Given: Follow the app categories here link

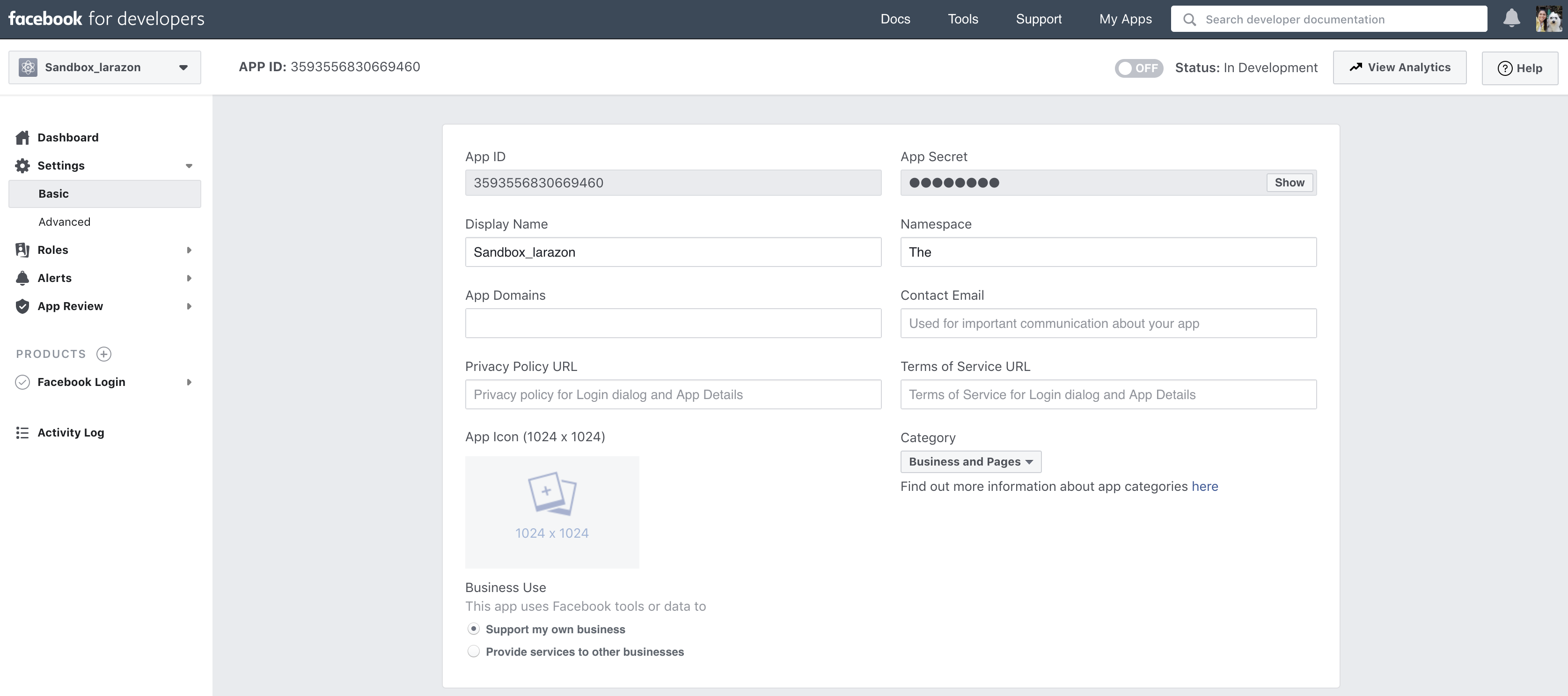Looking at the screenshot, I should [1205, 486].
